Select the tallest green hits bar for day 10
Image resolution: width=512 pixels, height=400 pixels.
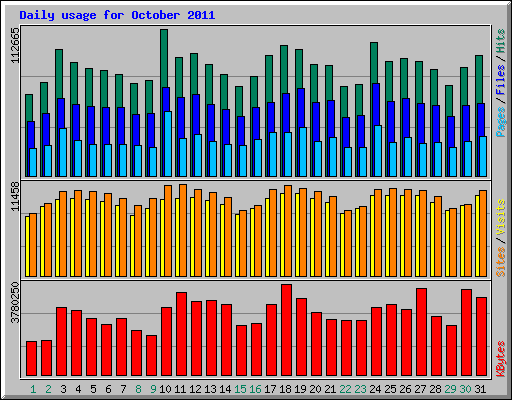click(164, 58)
